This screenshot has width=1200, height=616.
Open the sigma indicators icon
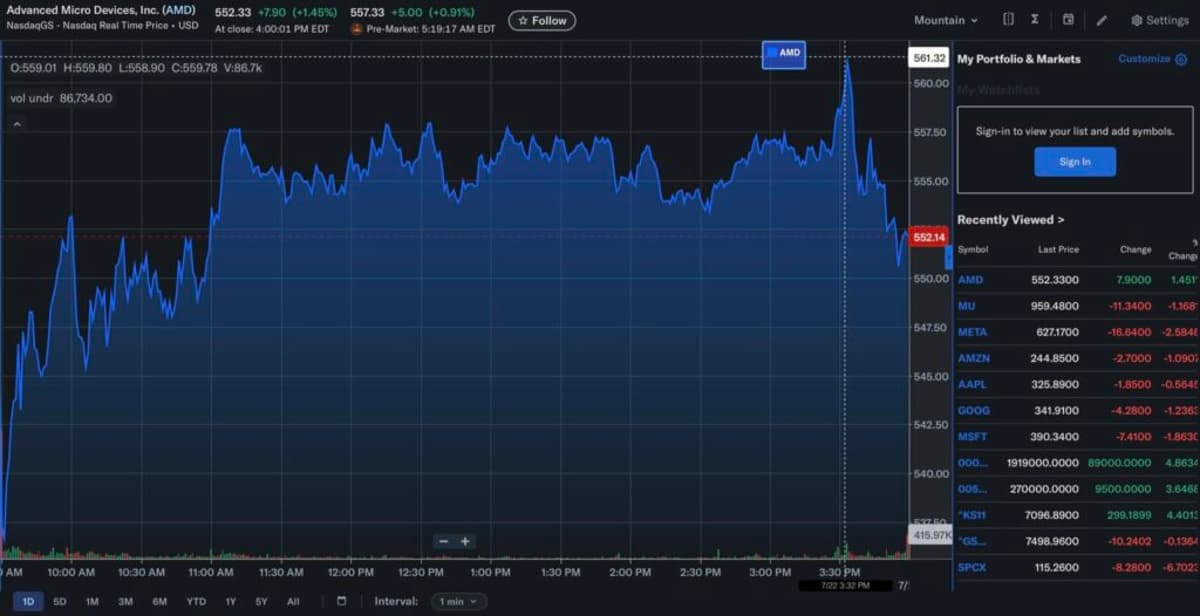point(1035,20)
